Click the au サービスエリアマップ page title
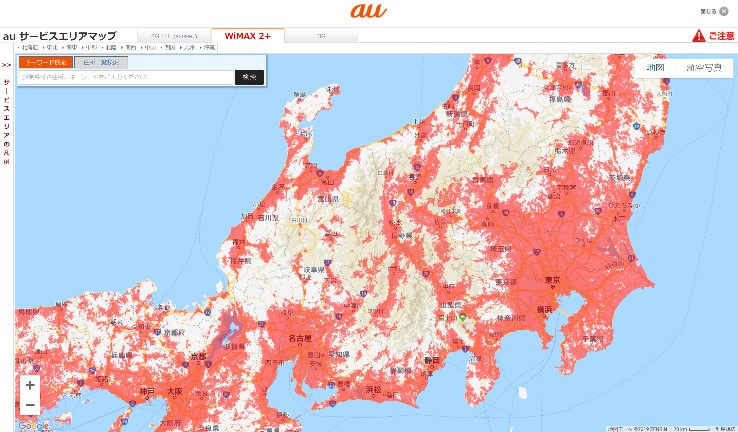Screen dimensions: 738x432 pos(59,36)
